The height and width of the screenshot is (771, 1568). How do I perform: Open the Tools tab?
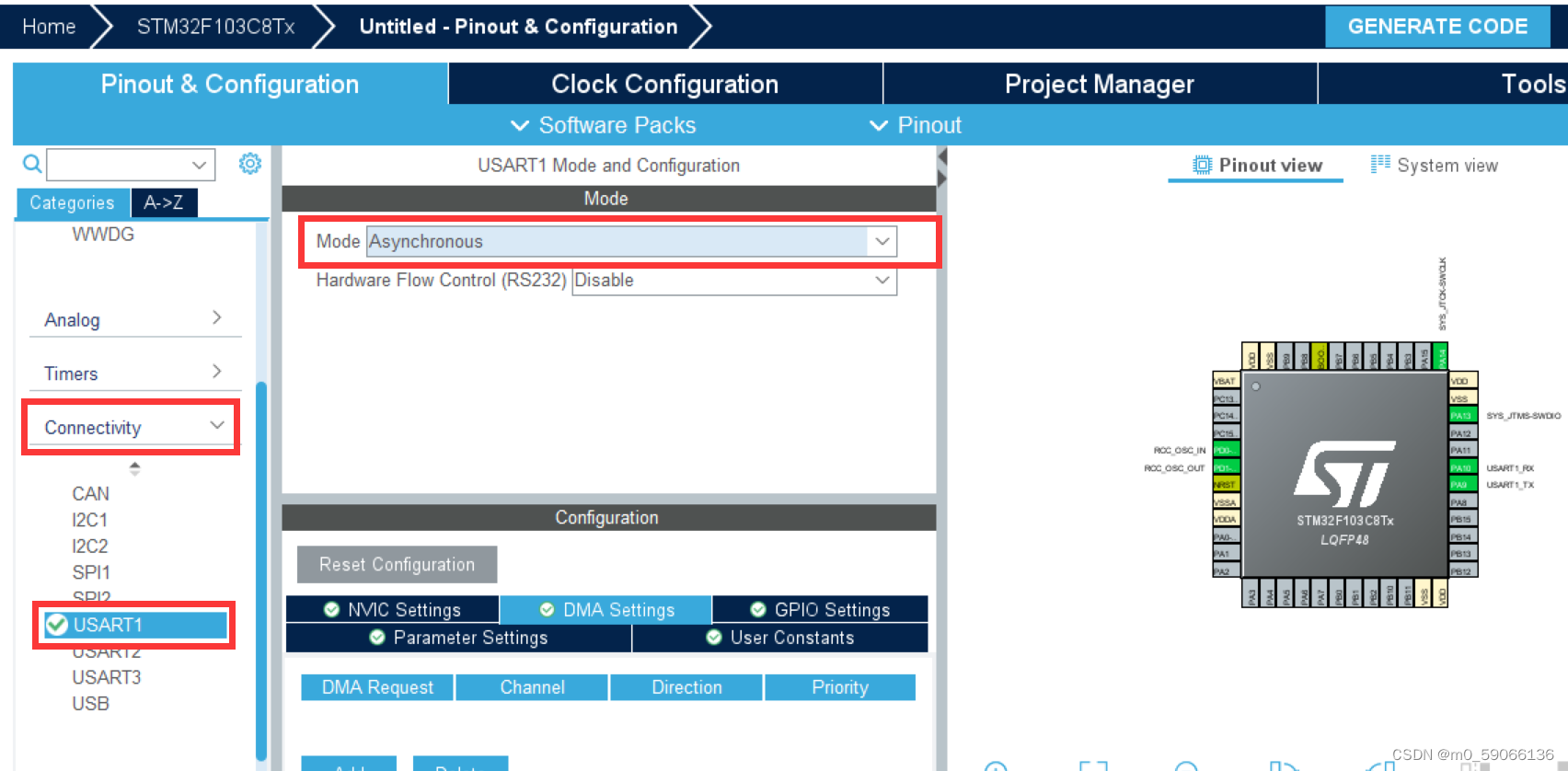tap(1443, 84)
